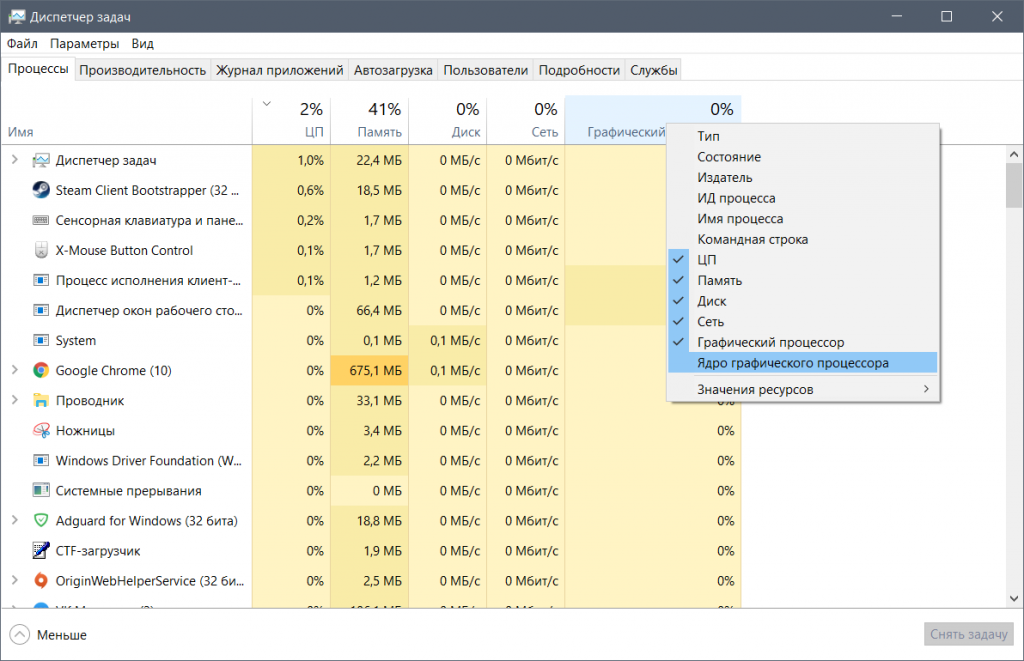Select the Adguard for Windows shield icon
The width and height of the screenshot is (1024, 661).
click(41, 520)
